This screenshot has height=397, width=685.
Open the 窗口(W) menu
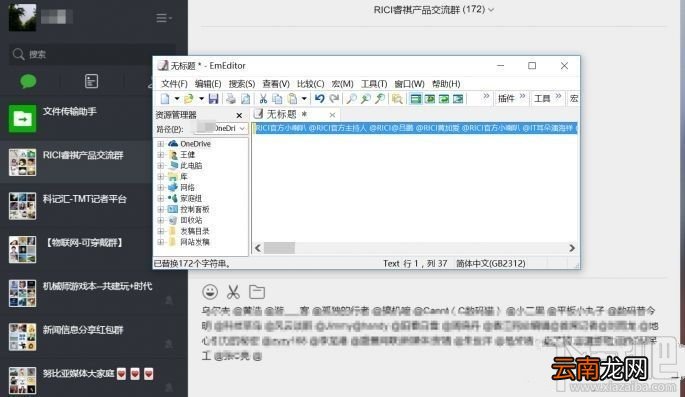coord(409,83)
